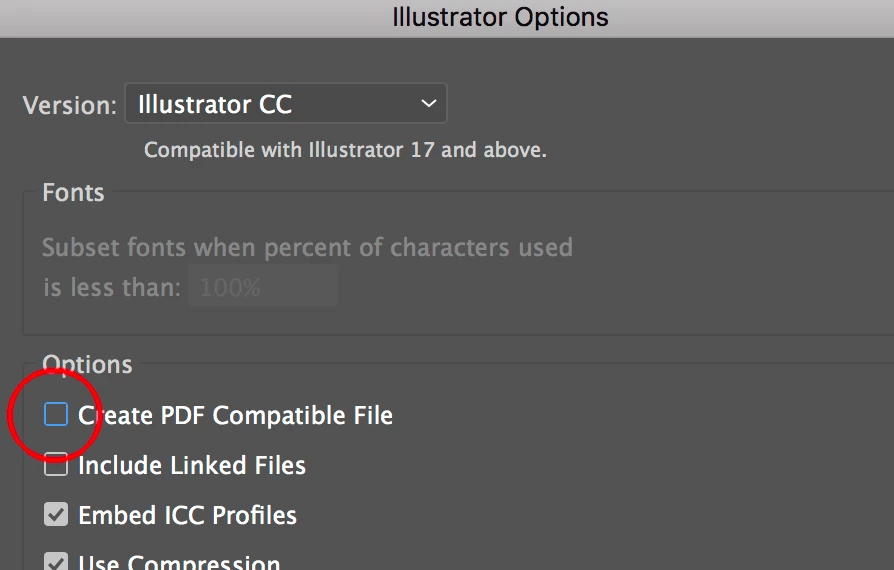This screenshot has height=570, width=894.
Task: Click the Fonts section heading
Action: (x=73, y=192)
